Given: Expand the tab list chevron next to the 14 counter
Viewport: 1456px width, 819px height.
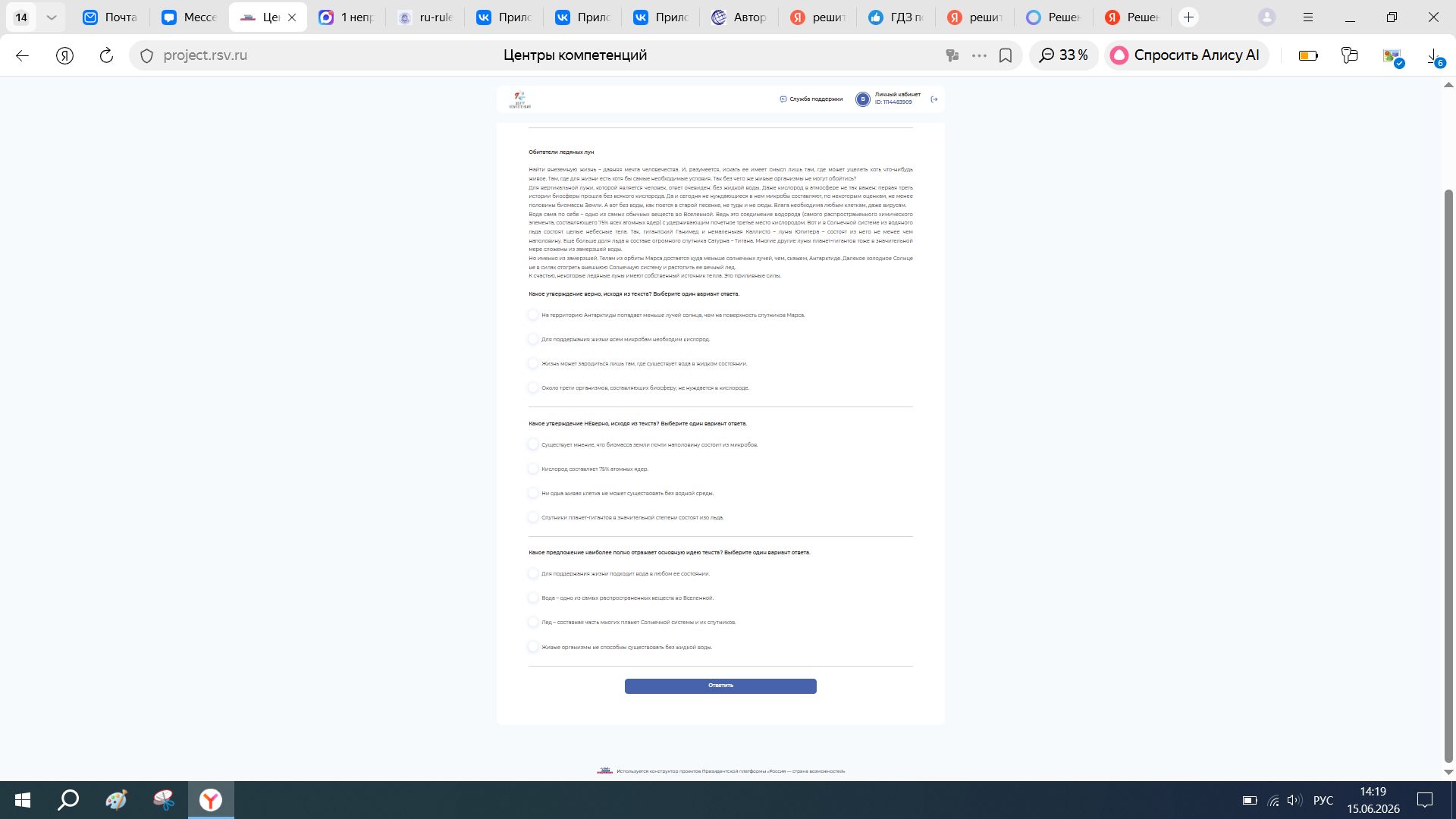Looking at the screenshot, I should pyautogui.click(x=51, y=17).
